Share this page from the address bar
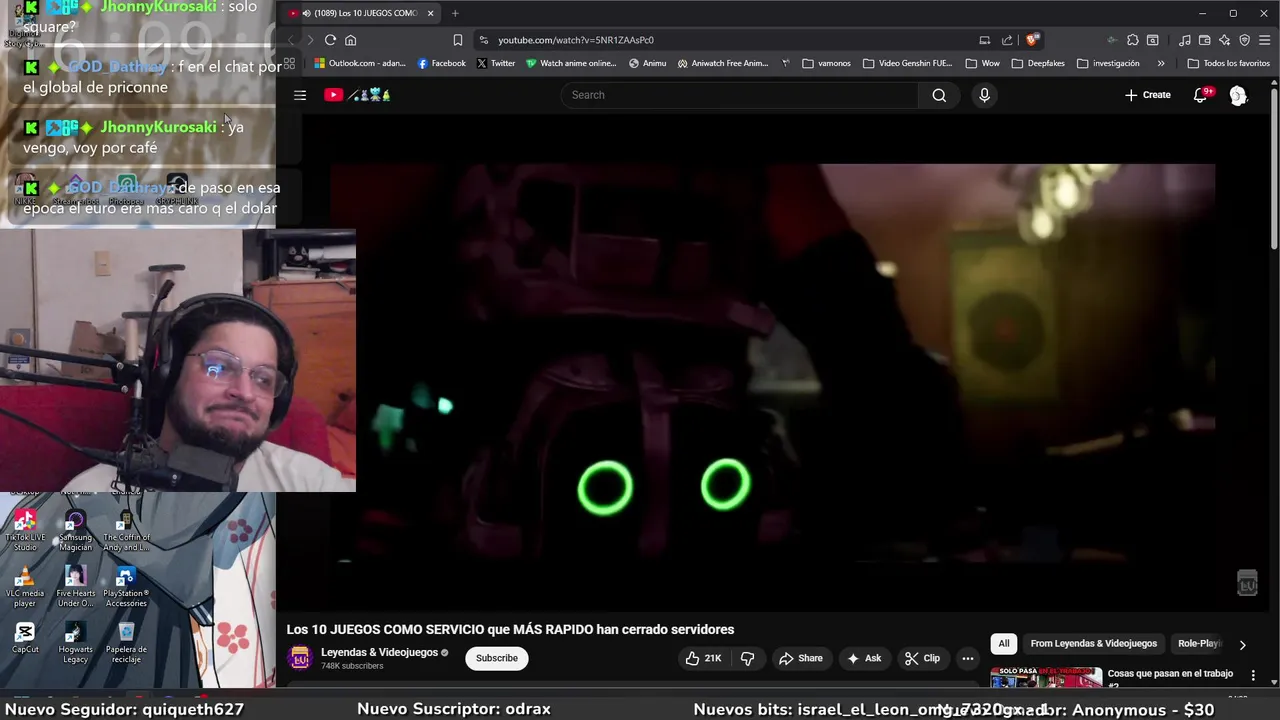 coord(1007,40)
